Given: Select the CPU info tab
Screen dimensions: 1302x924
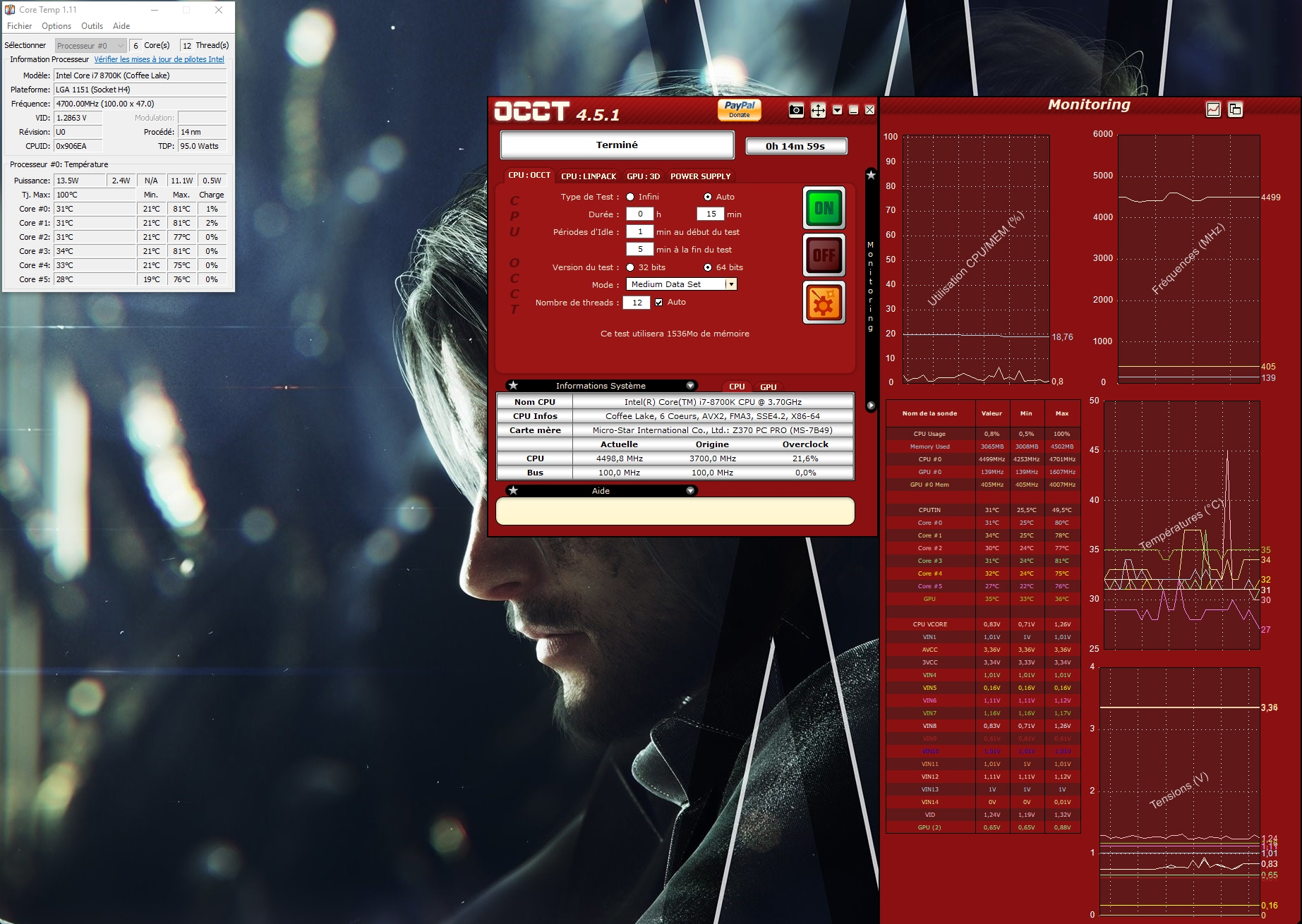Looking at the screenshot, I should [x=737, y=387].
